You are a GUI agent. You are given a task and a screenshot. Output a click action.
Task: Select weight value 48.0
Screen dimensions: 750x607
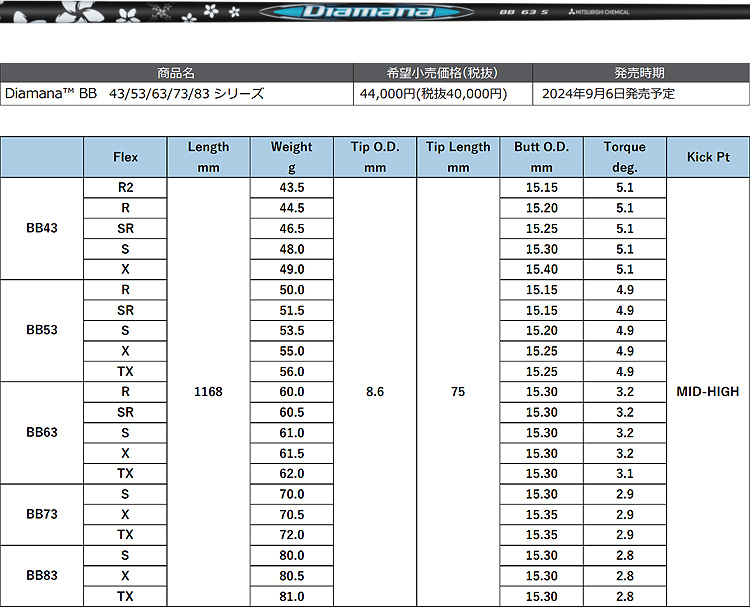[292, 249]
